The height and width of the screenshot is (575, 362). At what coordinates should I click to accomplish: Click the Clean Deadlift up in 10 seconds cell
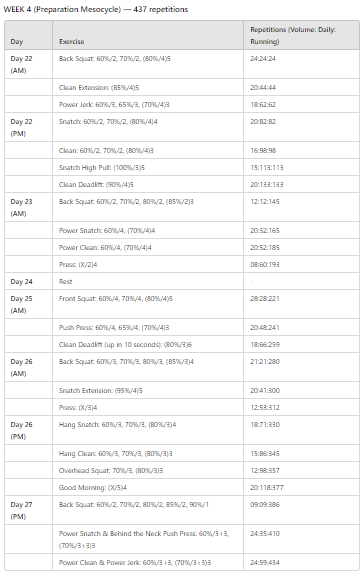pyautogui.click(x=148, y=344)
